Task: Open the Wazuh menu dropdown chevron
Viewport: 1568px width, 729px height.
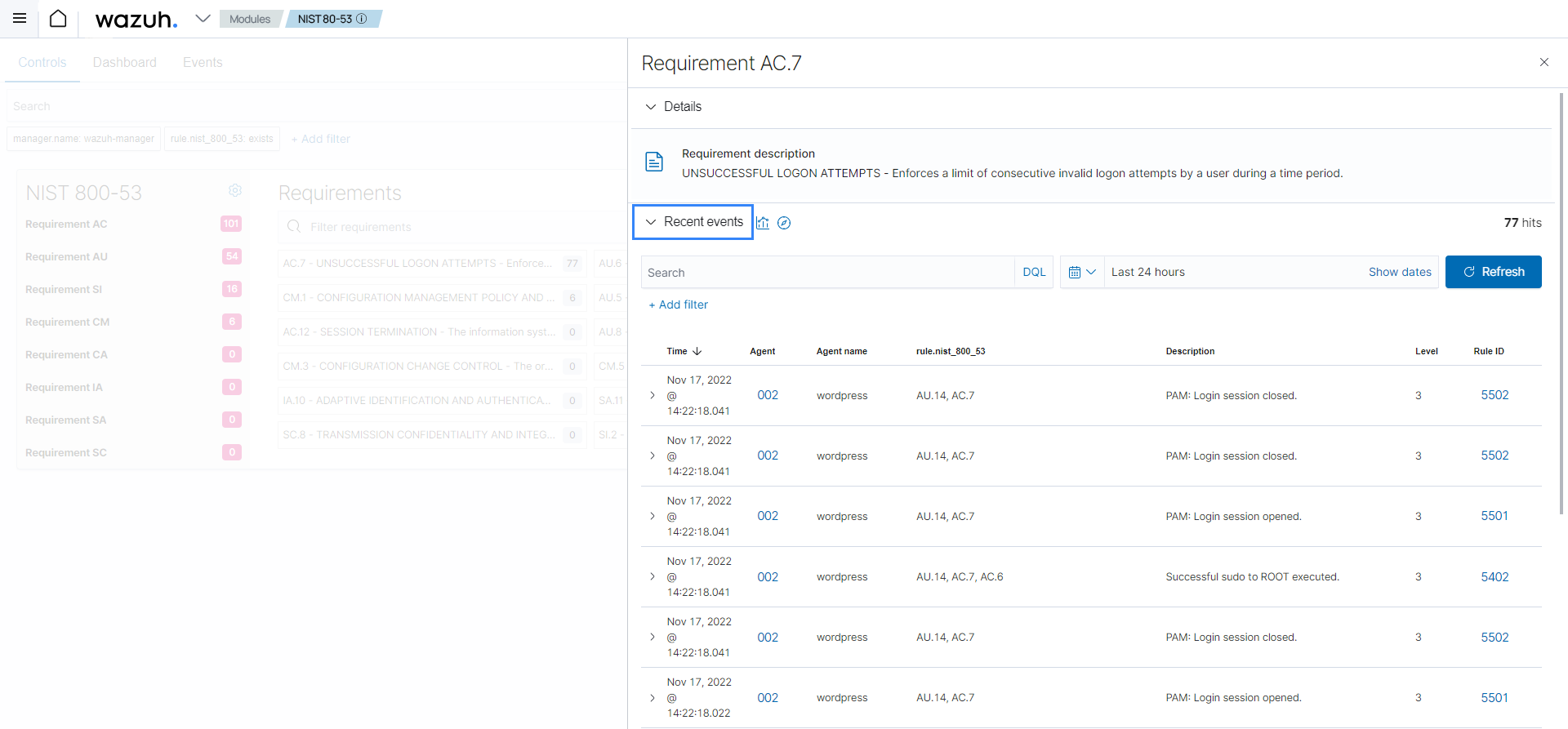Action: 203,18
